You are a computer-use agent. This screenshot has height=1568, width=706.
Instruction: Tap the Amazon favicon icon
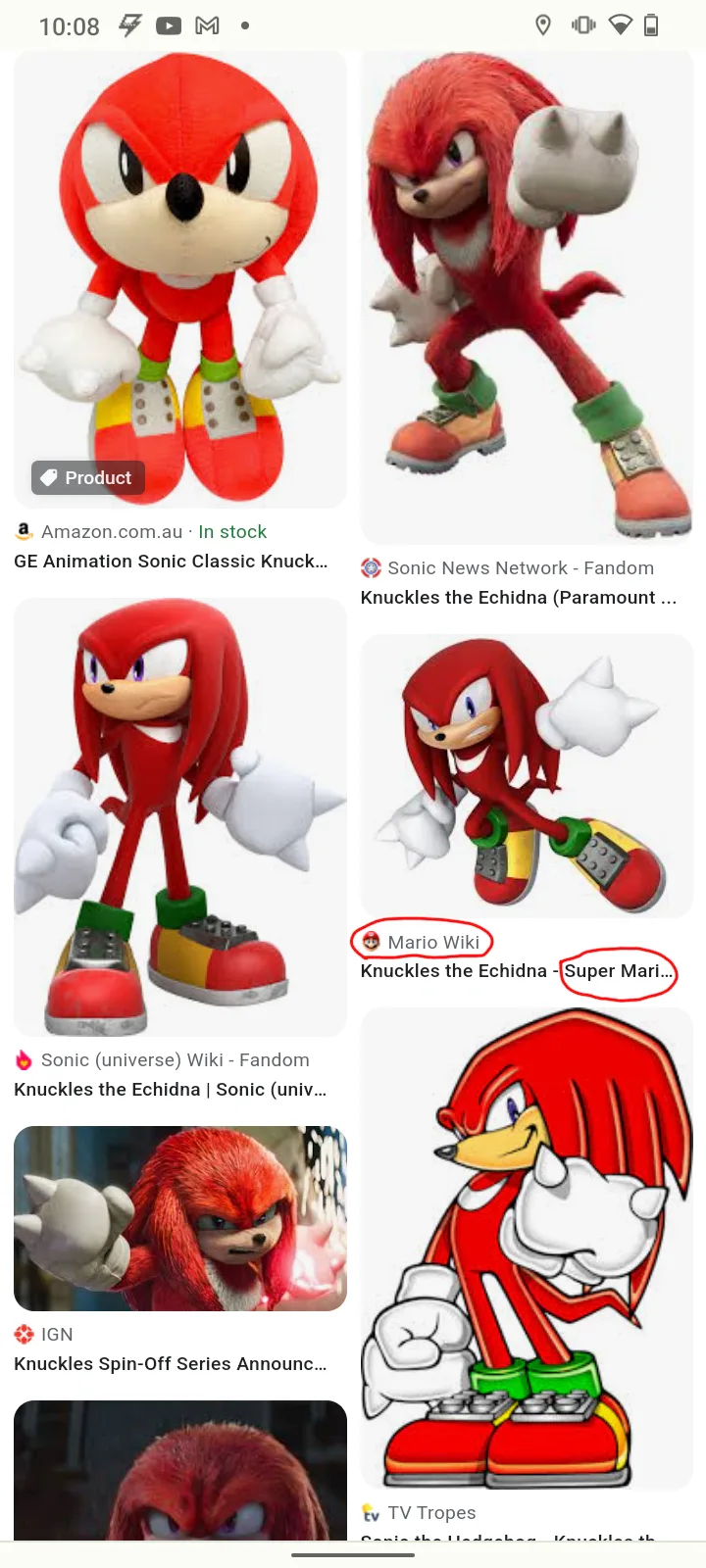coord(24,531)
